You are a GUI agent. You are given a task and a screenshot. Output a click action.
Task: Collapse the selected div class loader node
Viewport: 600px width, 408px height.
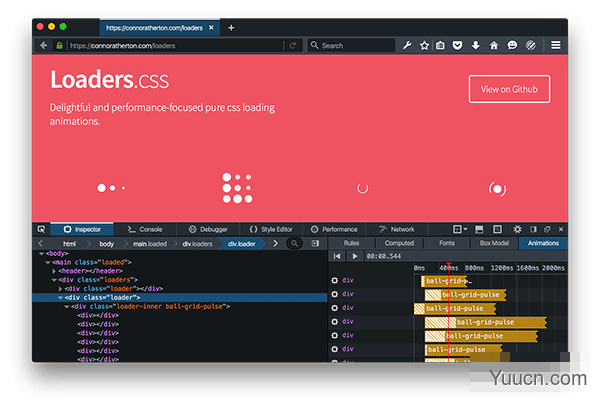(60, 297)
